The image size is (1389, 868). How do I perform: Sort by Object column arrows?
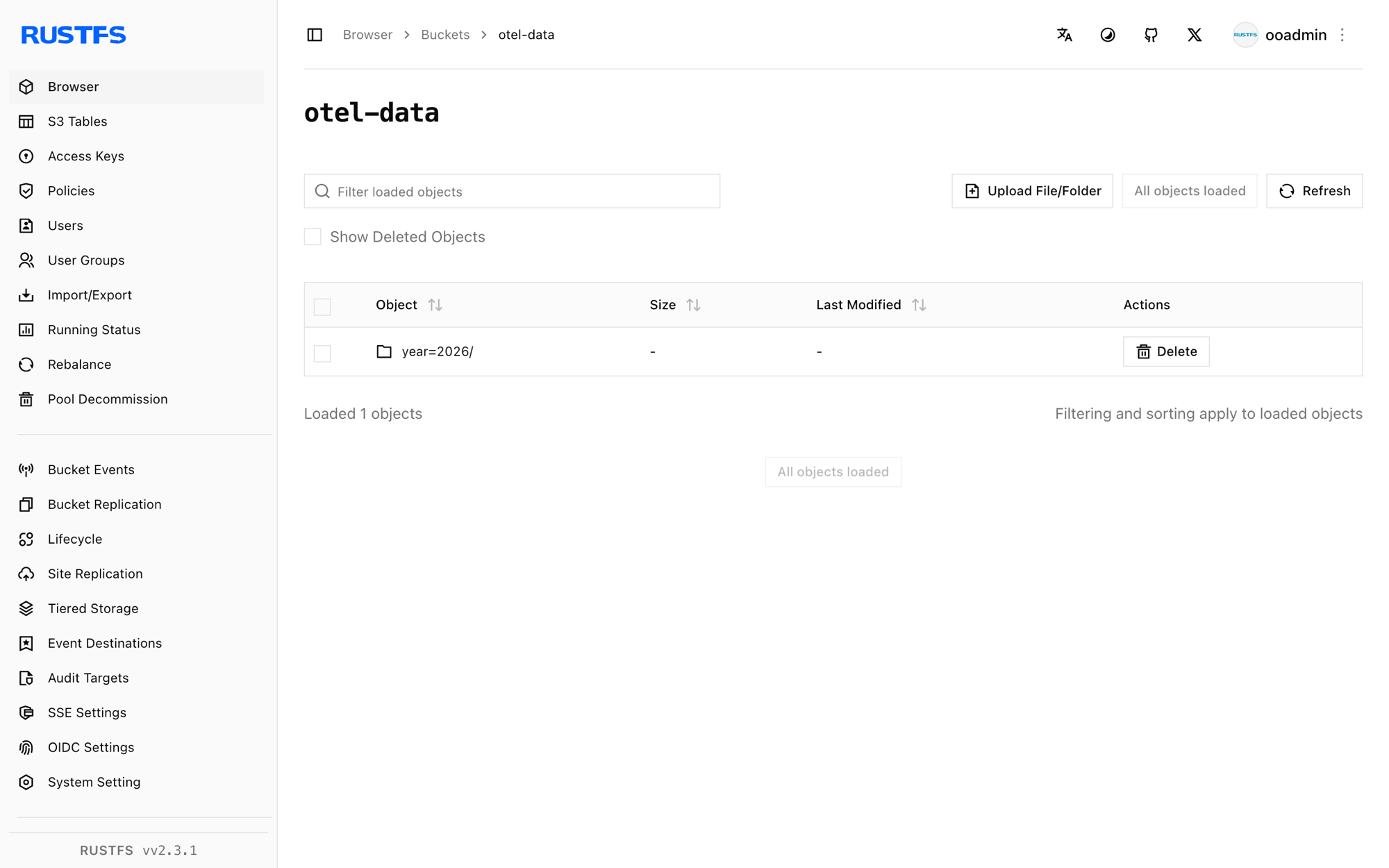435,305
